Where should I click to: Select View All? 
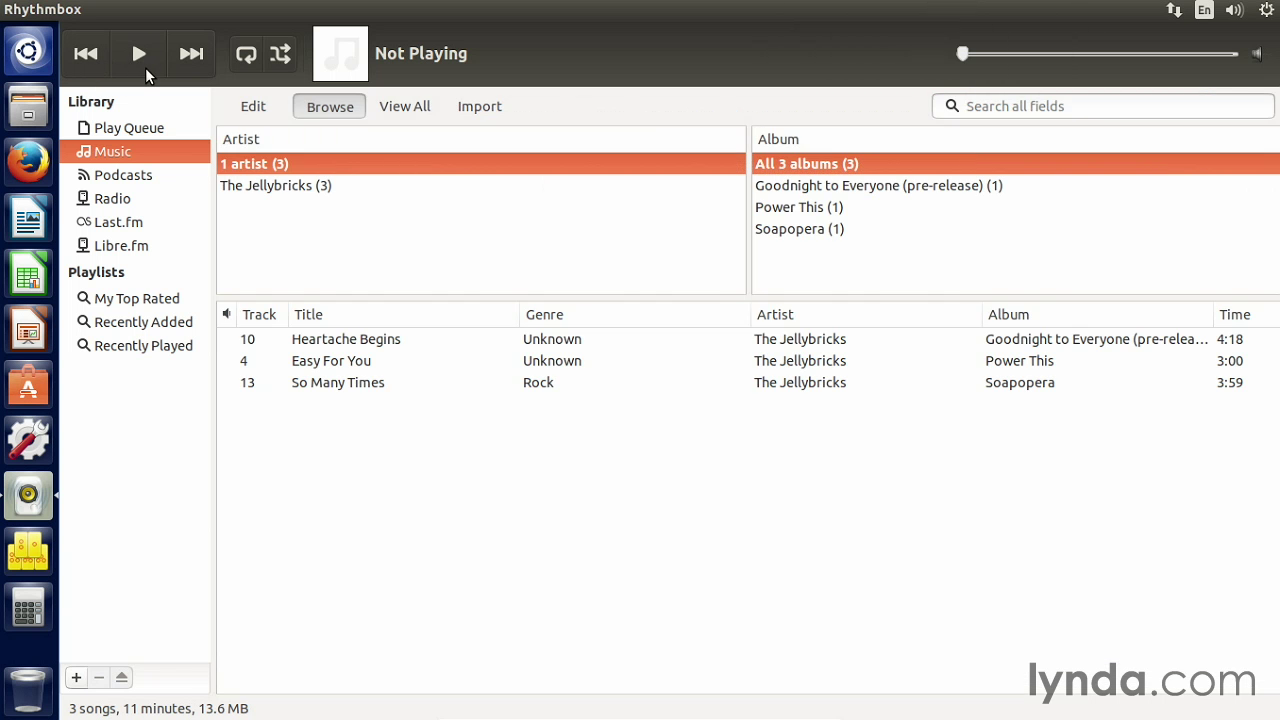(405, 106)
